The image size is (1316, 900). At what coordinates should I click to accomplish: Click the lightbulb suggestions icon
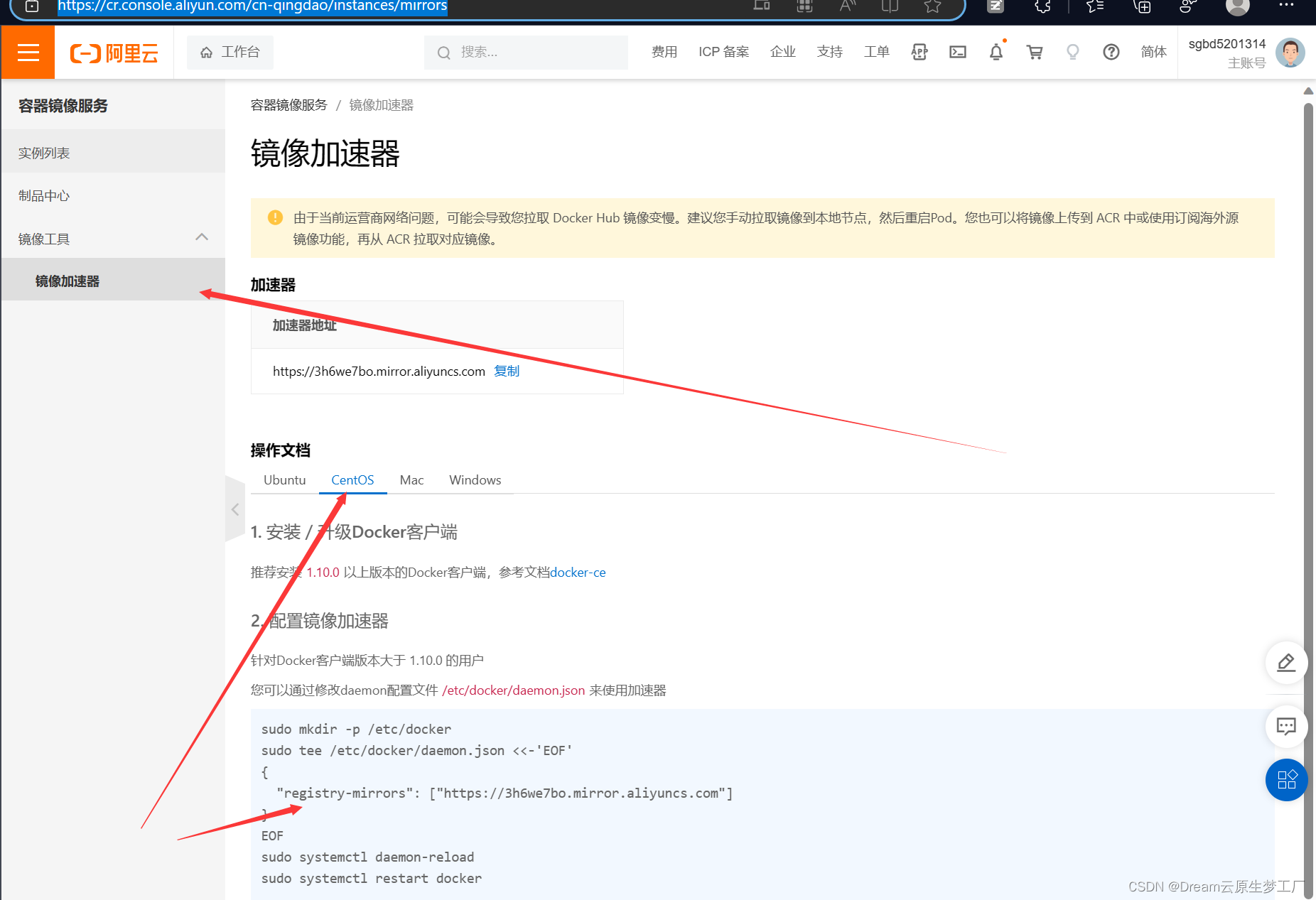click(x=1073, y=52)
